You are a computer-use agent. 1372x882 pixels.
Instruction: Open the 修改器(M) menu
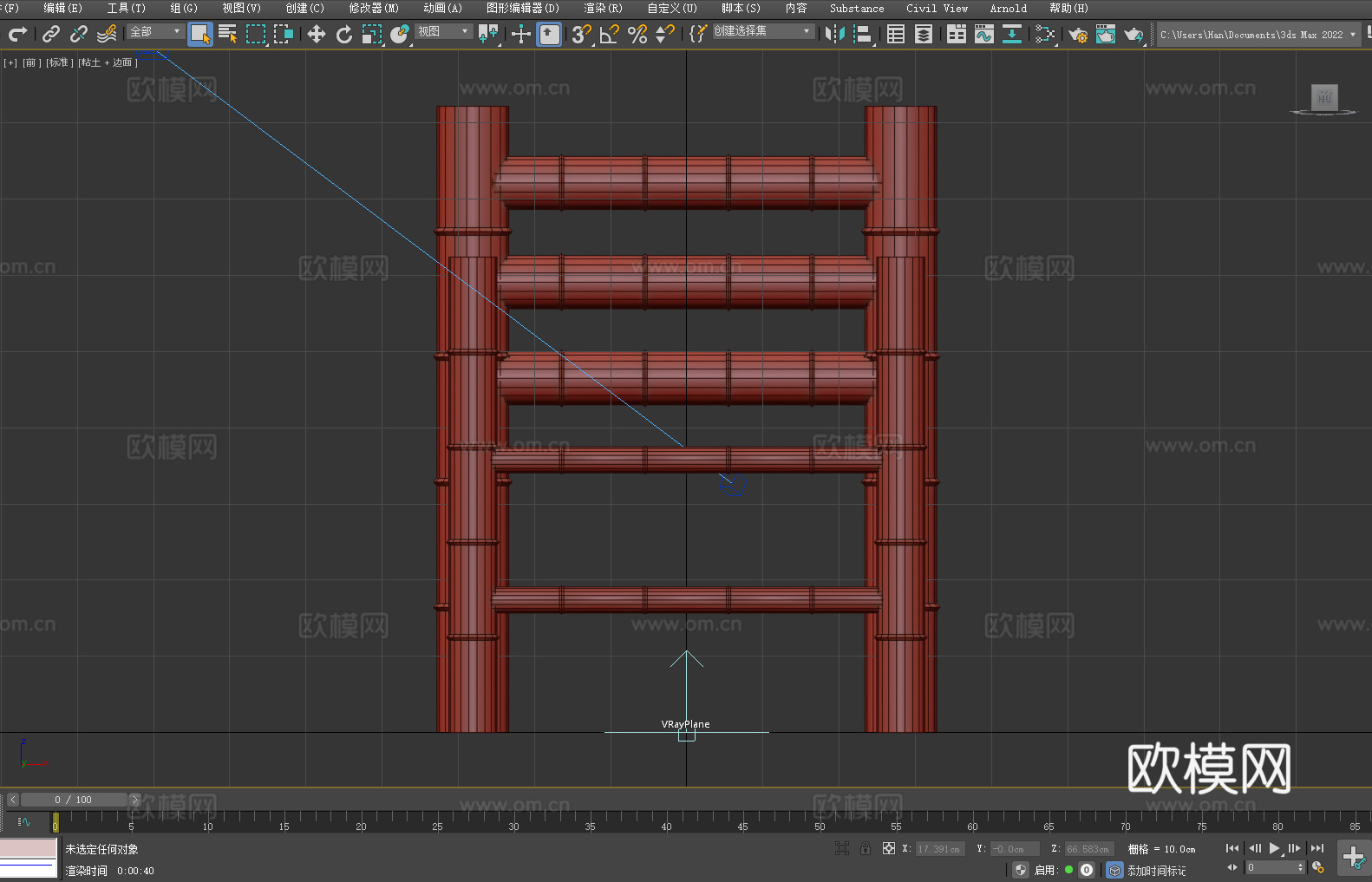pos(374,8)
